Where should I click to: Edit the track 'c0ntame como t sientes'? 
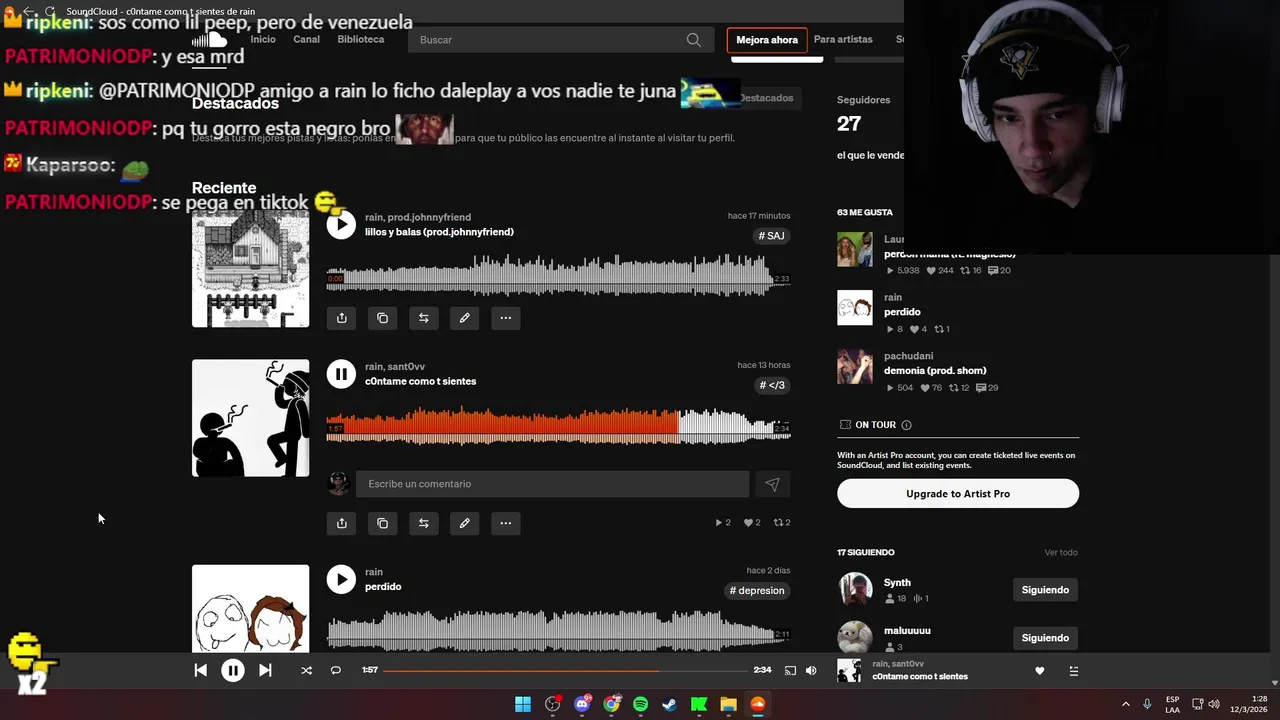click(464, 523)
